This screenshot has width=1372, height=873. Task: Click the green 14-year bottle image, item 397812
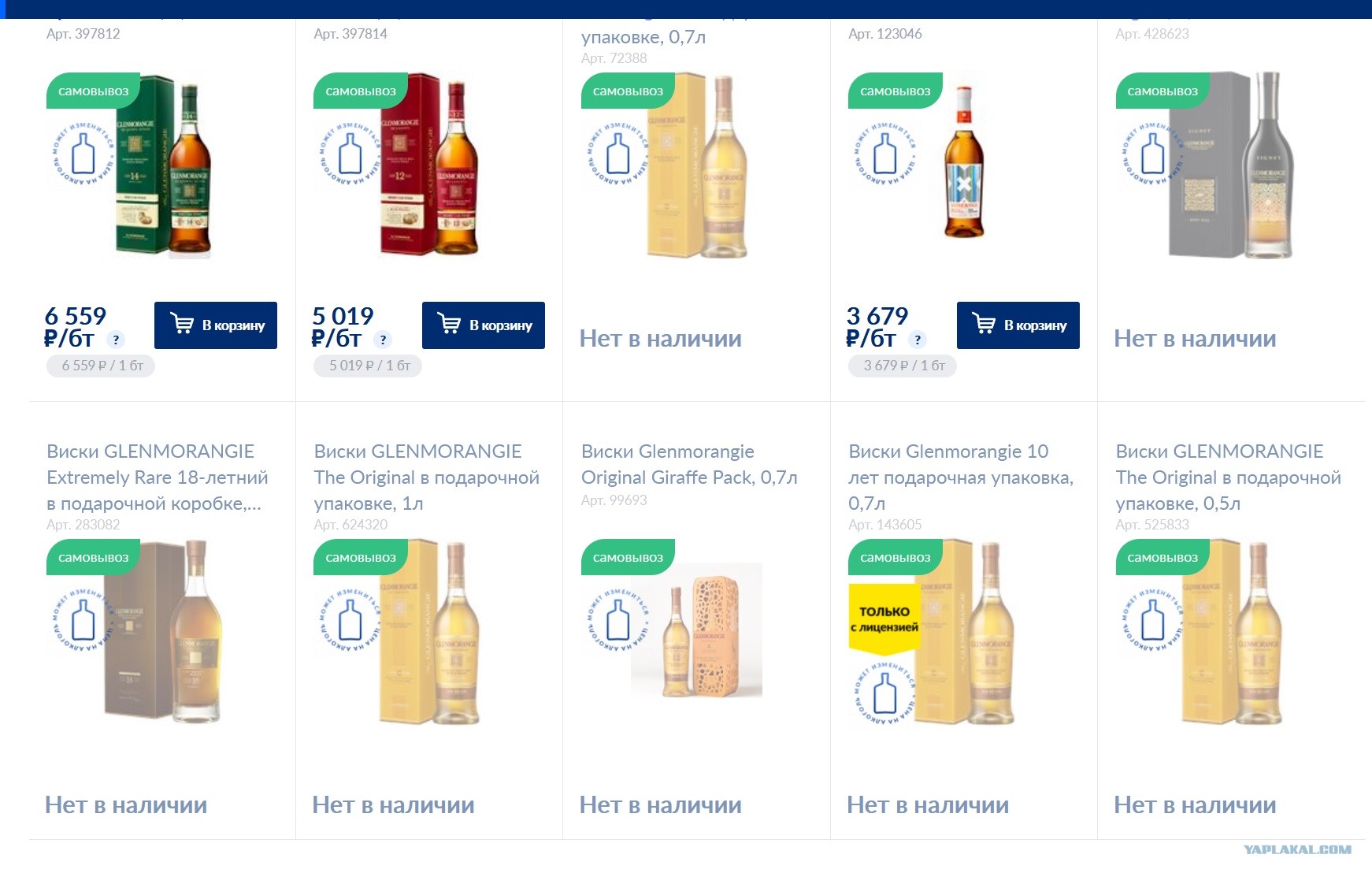click(x=164, y=165)
